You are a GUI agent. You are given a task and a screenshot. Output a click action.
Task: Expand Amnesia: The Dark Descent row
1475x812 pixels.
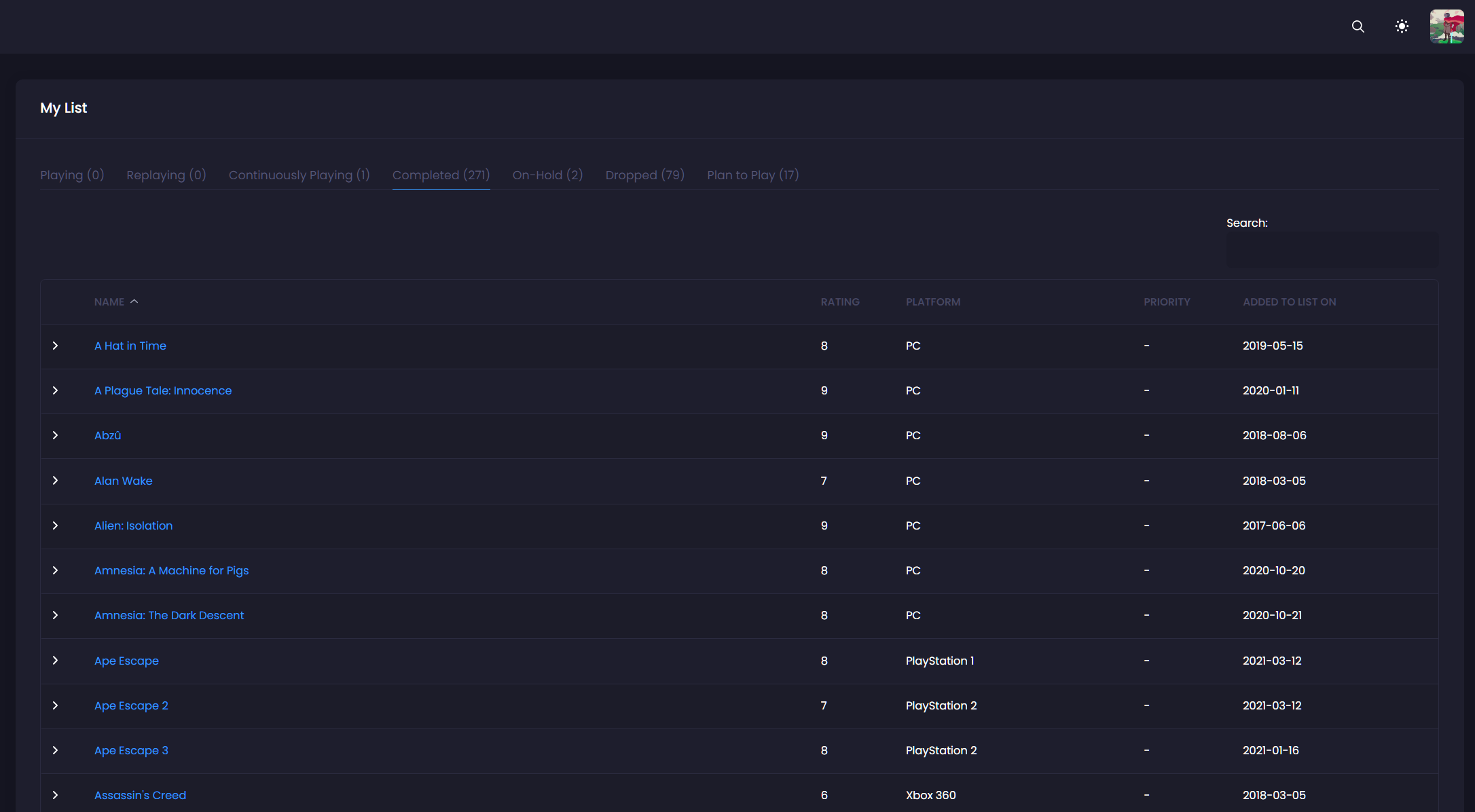click(x=56, y=615)
